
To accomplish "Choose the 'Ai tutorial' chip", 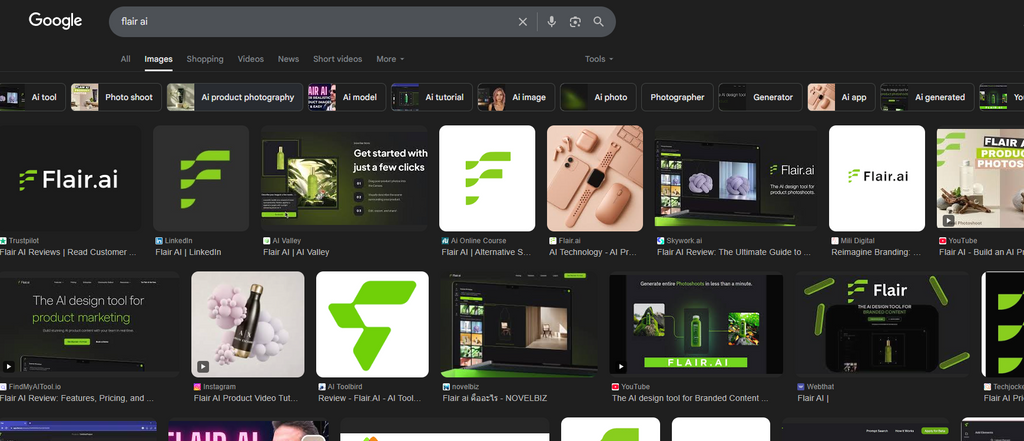I will point(432,97).
